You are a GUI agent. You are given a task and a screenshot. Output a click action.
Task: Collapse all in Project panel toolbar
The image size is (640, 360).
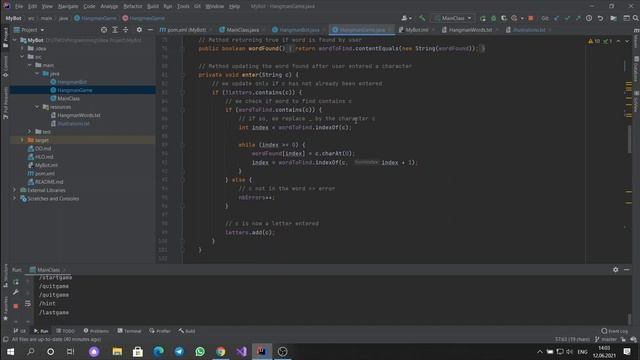[126, 30]
